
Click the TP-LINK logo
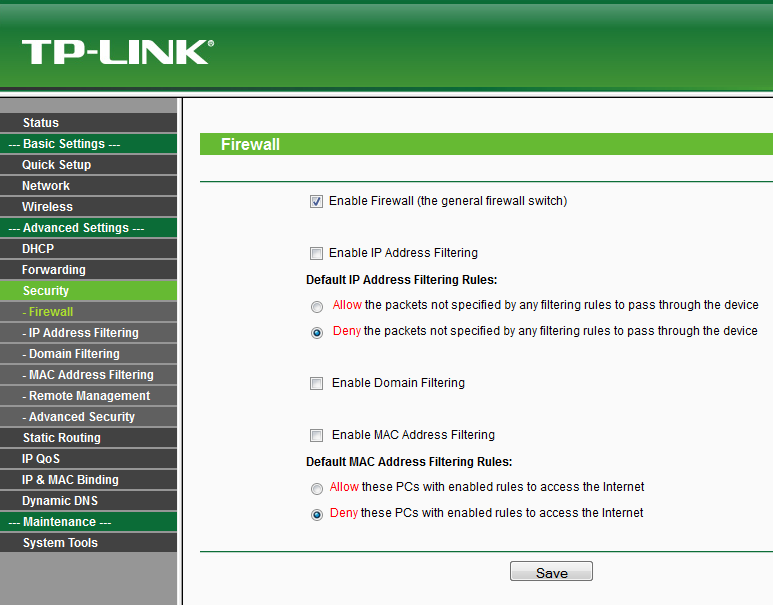(117, 52)
